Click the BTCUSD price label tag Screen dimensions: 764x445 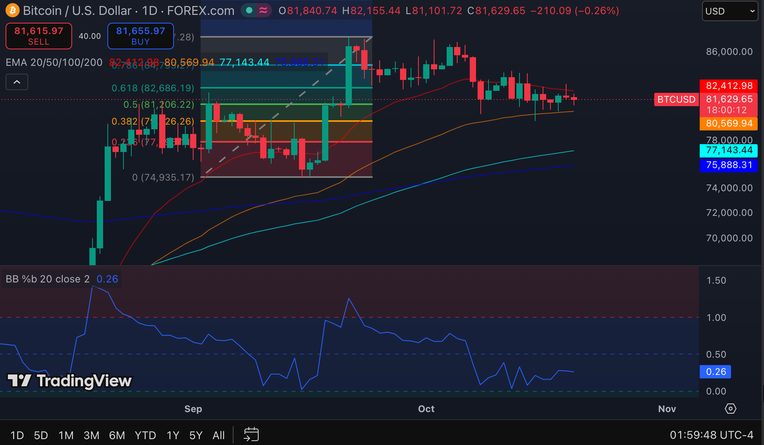[676, 99]
